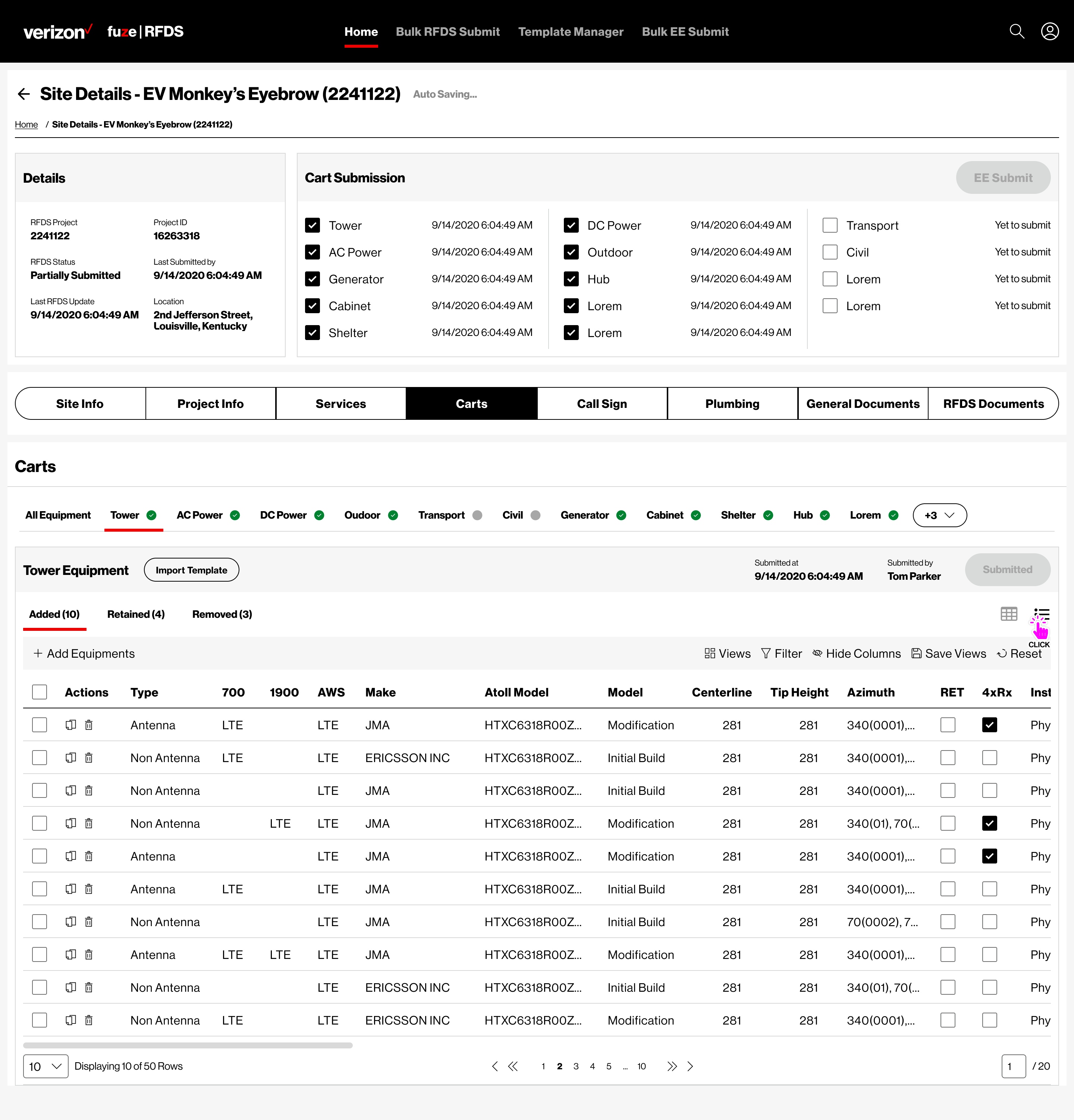Image resolution: width=1074 pixels, height=1120 pixels.
Task: Click Hide Columns option
Action: point(856,653)
